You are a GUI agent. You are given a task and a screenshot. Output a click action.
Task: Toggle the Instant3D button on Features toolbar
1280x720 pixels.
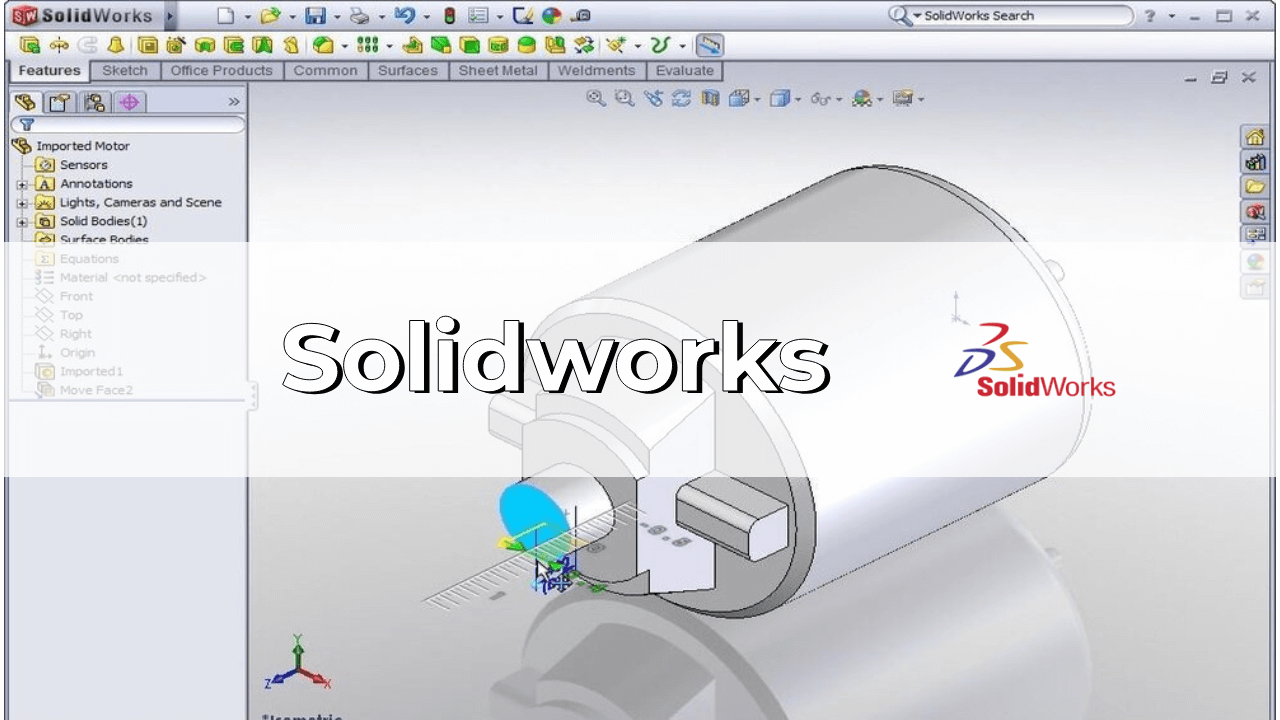[709, 45]
